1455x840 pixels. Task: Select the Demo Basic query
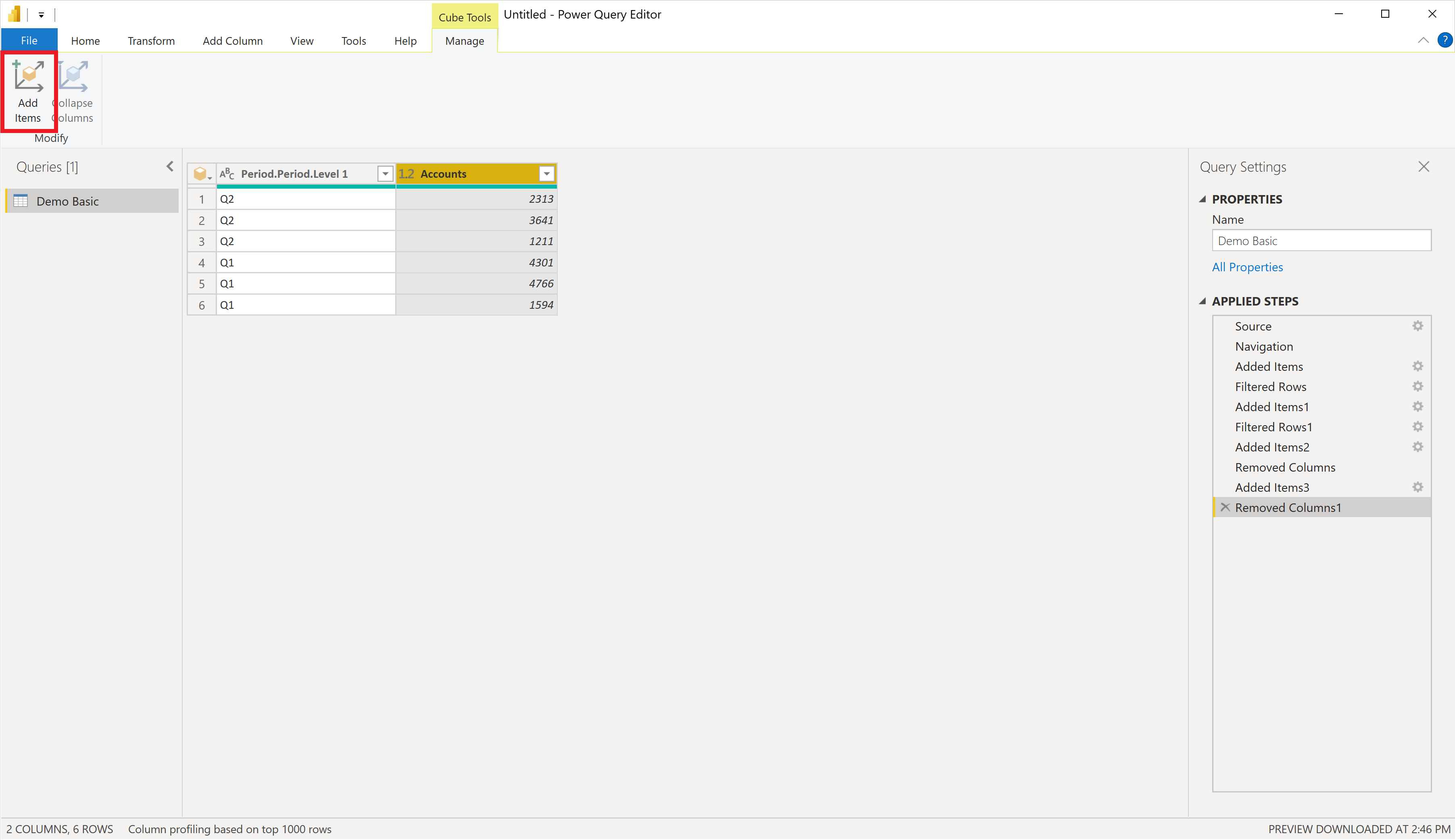67,202
